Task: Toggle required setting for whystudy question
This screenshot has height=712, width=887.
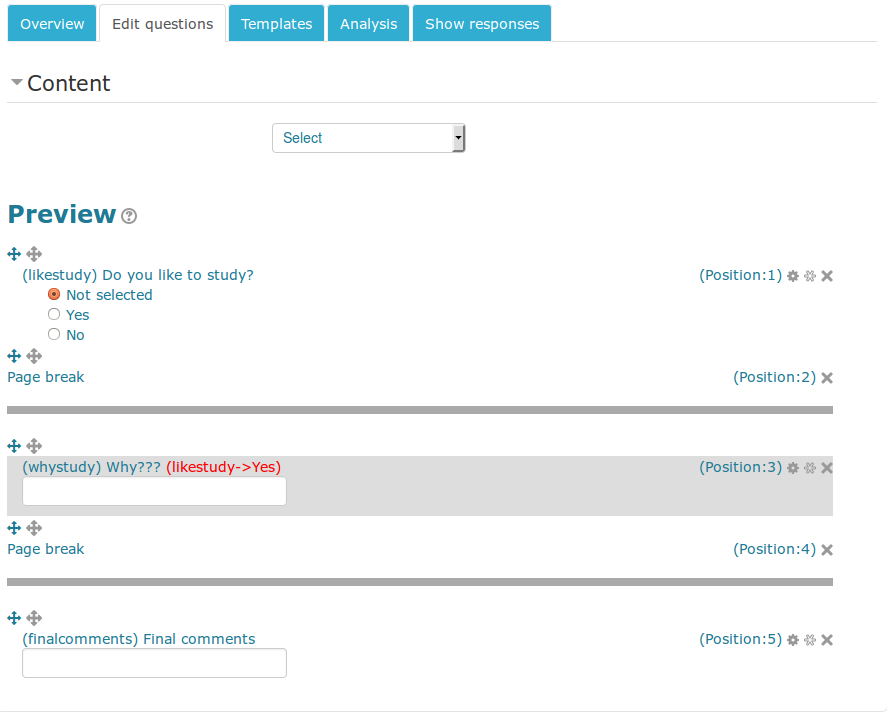Action: coord(810,468)
